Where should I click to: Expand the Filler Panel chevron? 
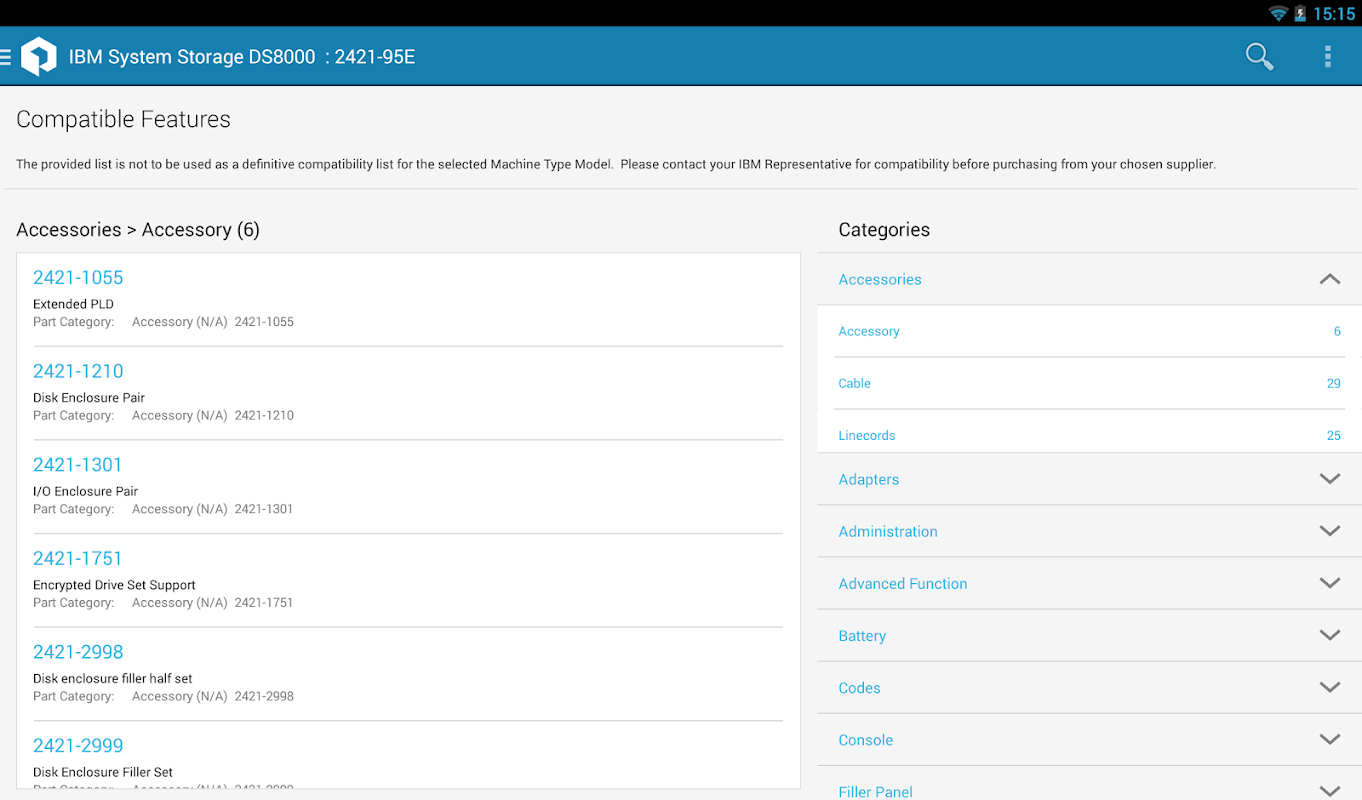(x=1329, y=790)
